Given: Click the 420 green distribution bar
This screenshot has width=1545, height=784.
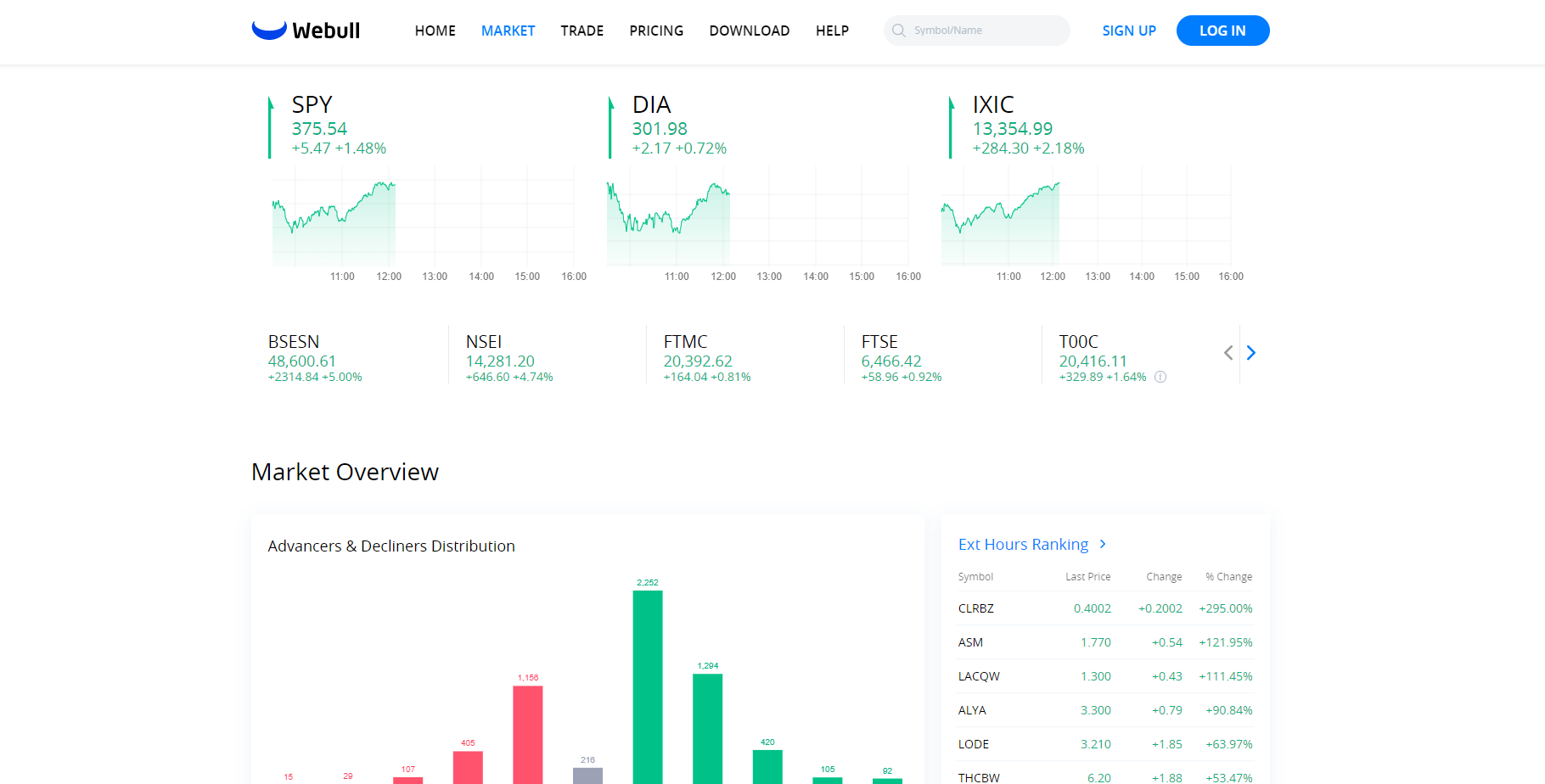Looking at the screenshot, I should point(767,767).
